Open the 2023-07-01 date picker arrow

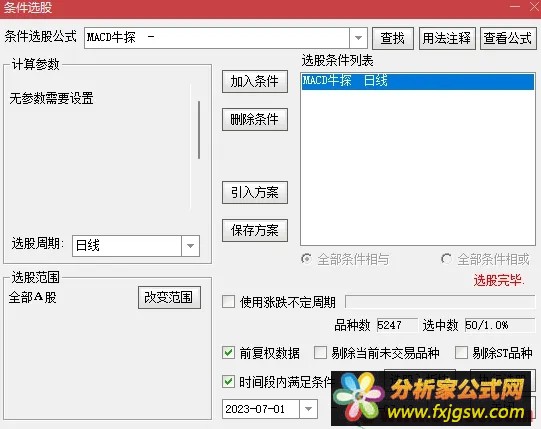pyautogui.click(x=308, y=409)
